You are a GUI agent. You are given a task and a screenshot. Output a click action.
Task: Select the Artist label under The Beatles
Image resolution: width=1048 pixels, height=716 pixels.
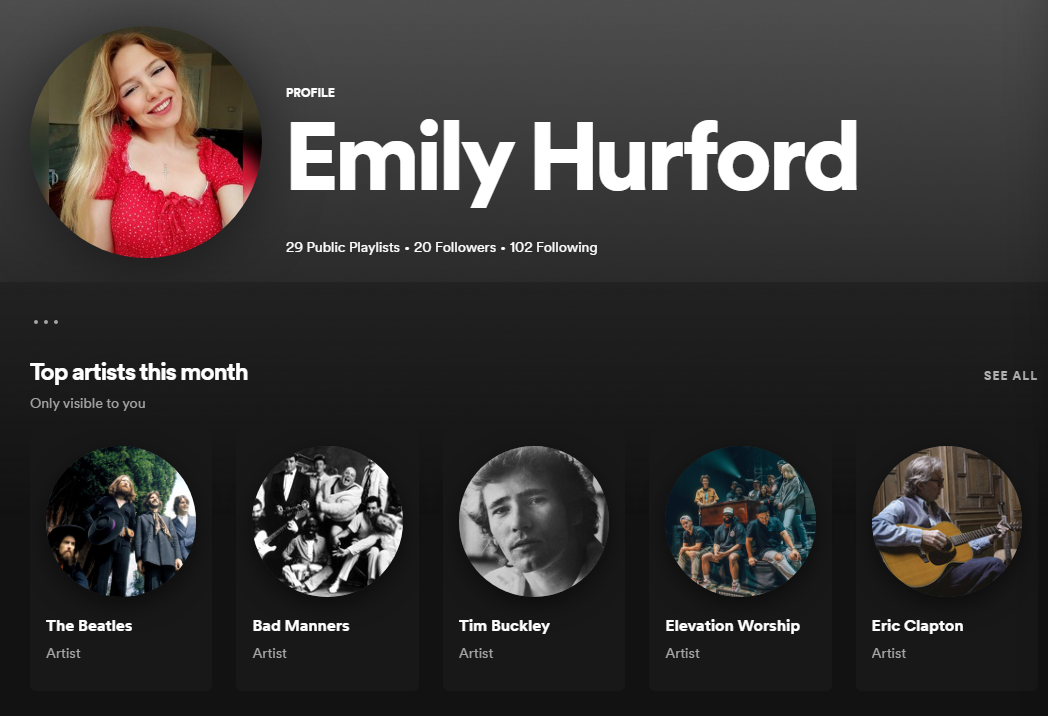tap(61, 653)
